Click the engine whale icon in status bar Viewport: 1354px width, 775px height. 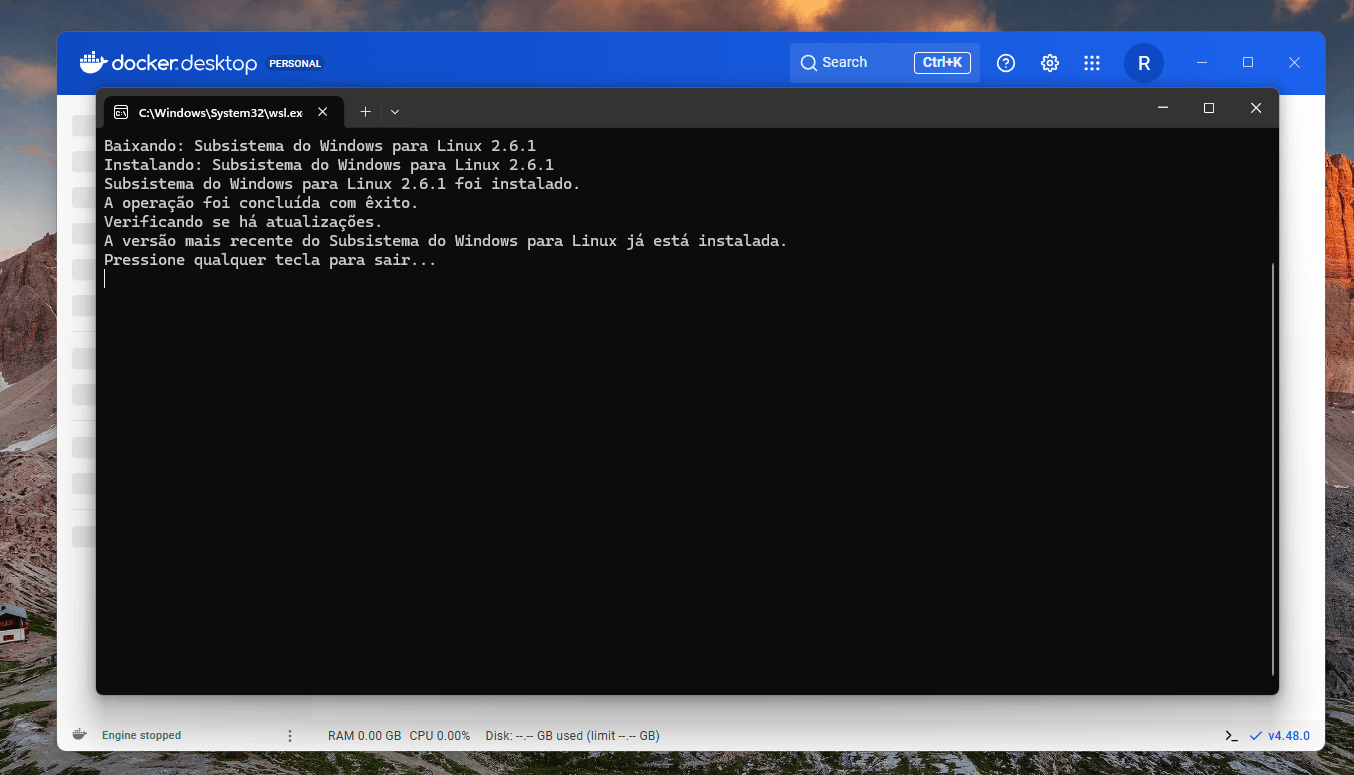pos(80,735)
